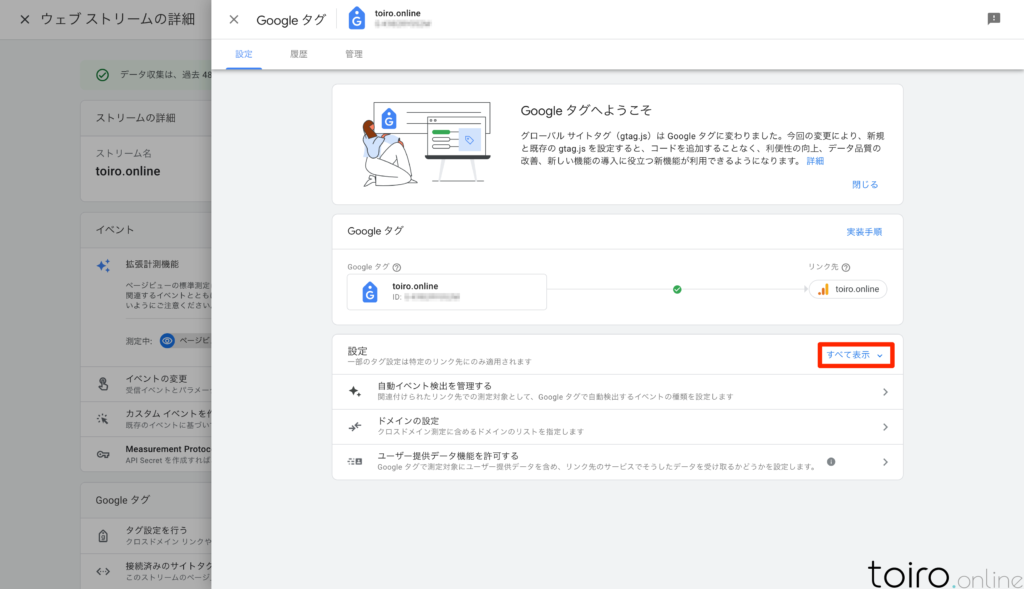The width and height of the screenshot is (1024, 589).
Task: Click the 実装手順 link
Action: [x=864, y=231]
